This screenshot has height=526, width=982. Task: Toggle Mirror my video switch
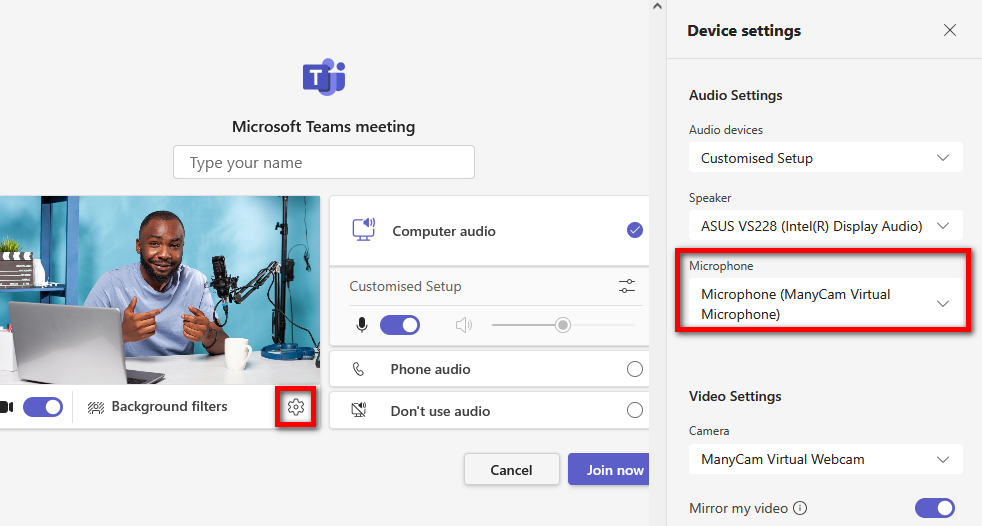point(934,508)
